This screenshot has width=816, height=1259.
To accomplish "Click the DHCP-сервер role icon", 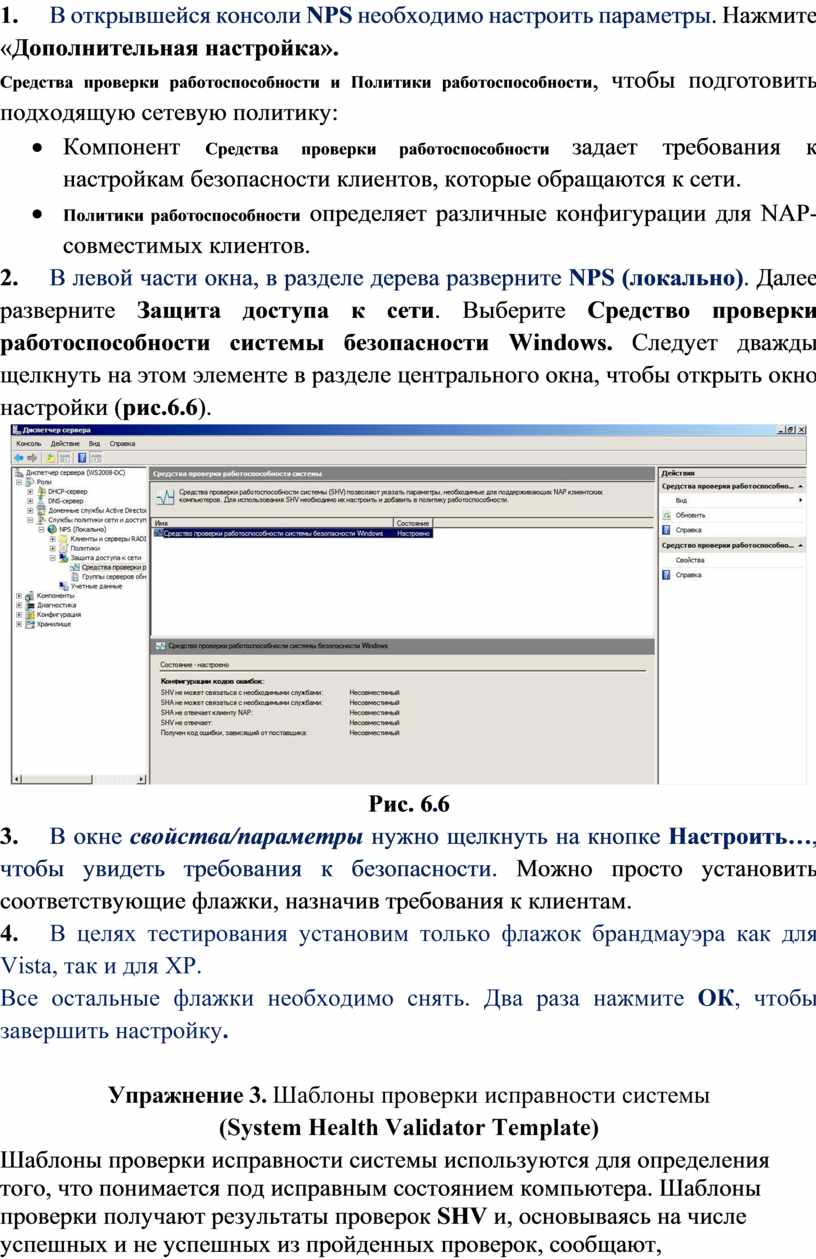I will (41, 491).
